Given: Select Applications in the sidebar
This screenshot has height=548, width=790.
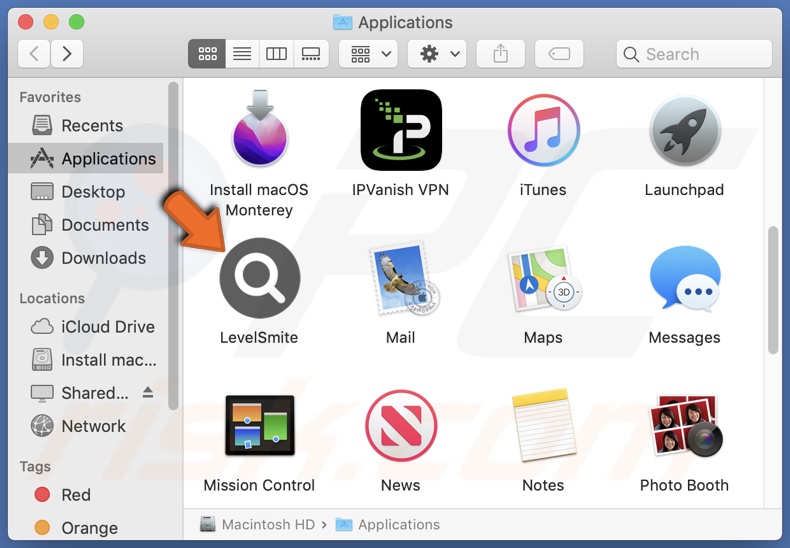Looking at the screenshot, I should (x=86, y=158).
